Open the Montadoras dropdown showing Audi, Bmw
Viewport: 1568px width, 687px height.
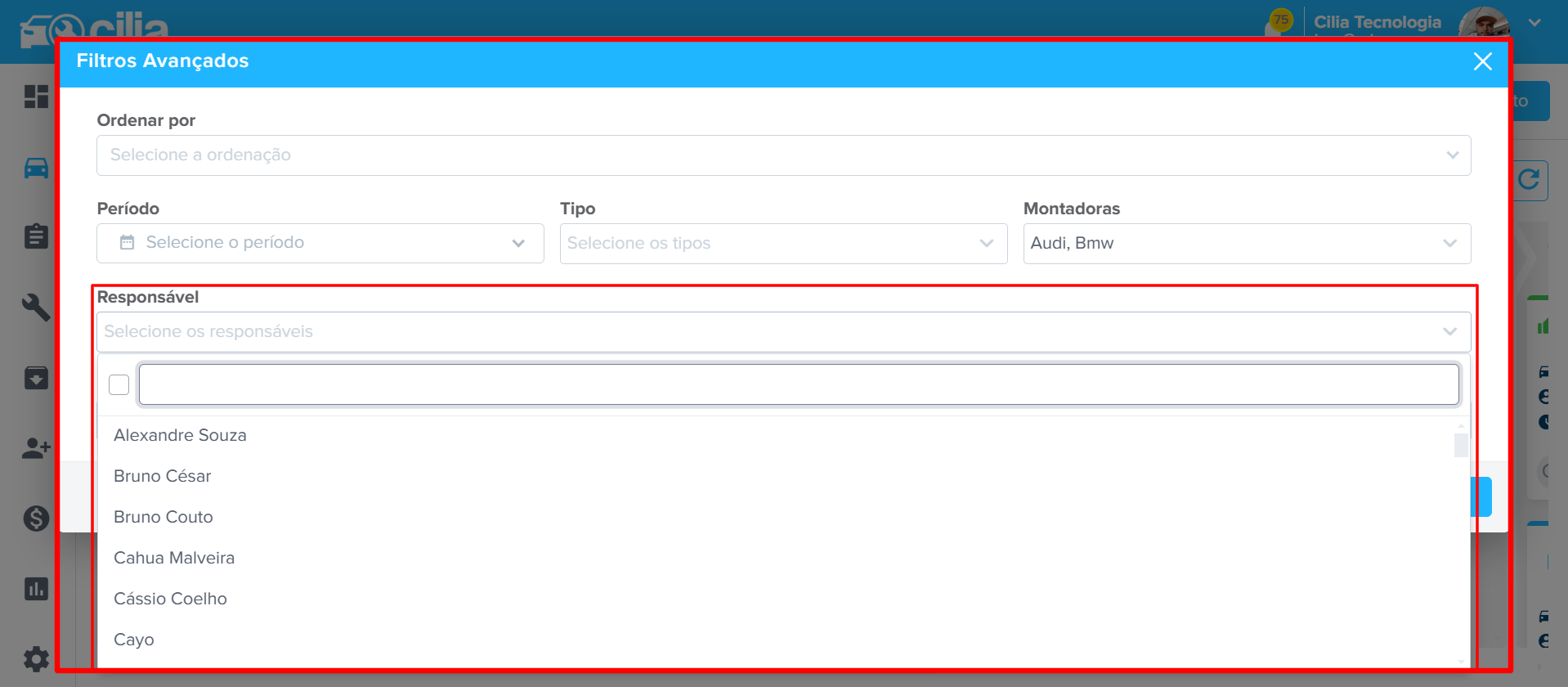click(1247, 244)
